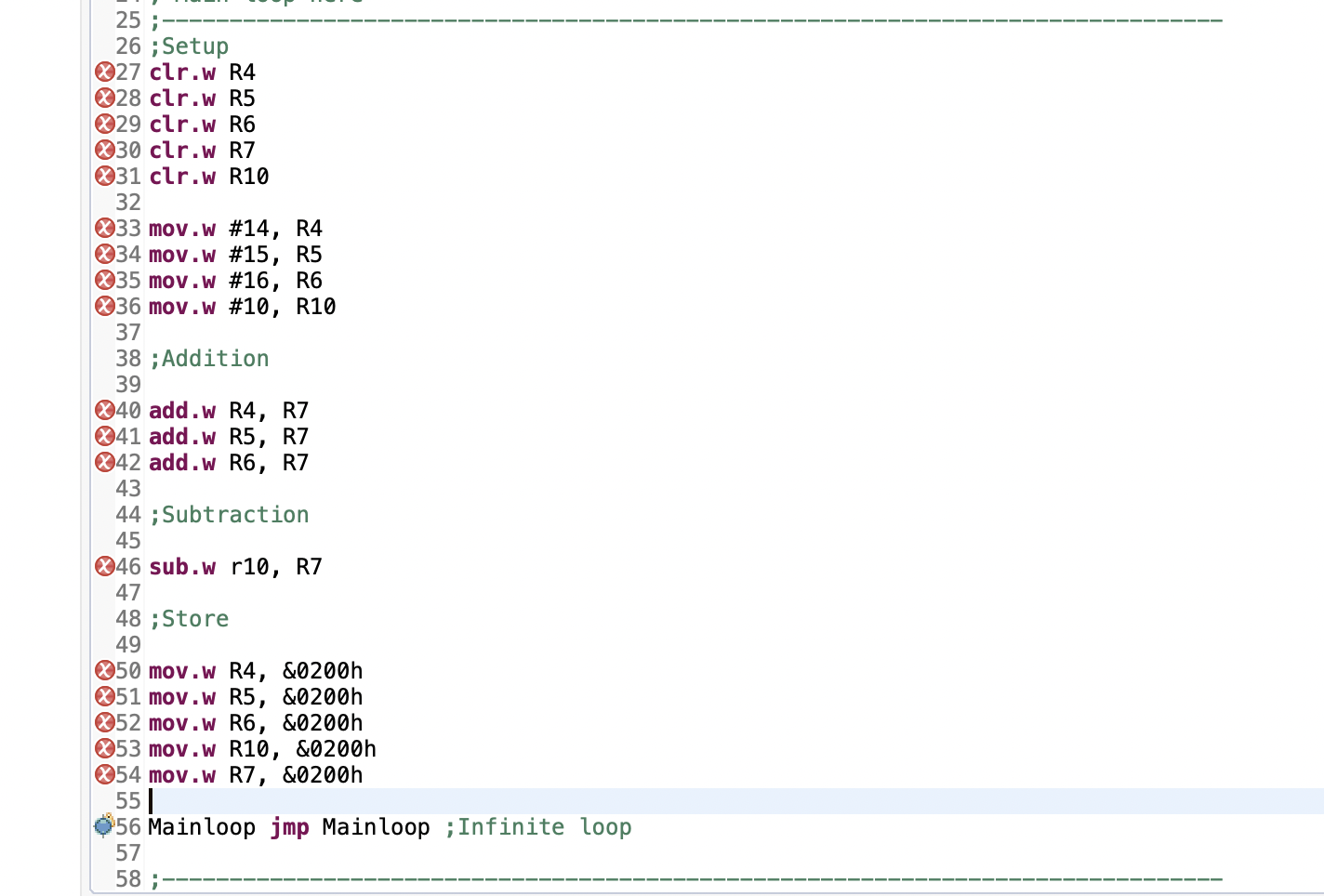This screenshot has width=1324, height=896.
Task: Click the error icon next to line 33
Action: [104, 228]
